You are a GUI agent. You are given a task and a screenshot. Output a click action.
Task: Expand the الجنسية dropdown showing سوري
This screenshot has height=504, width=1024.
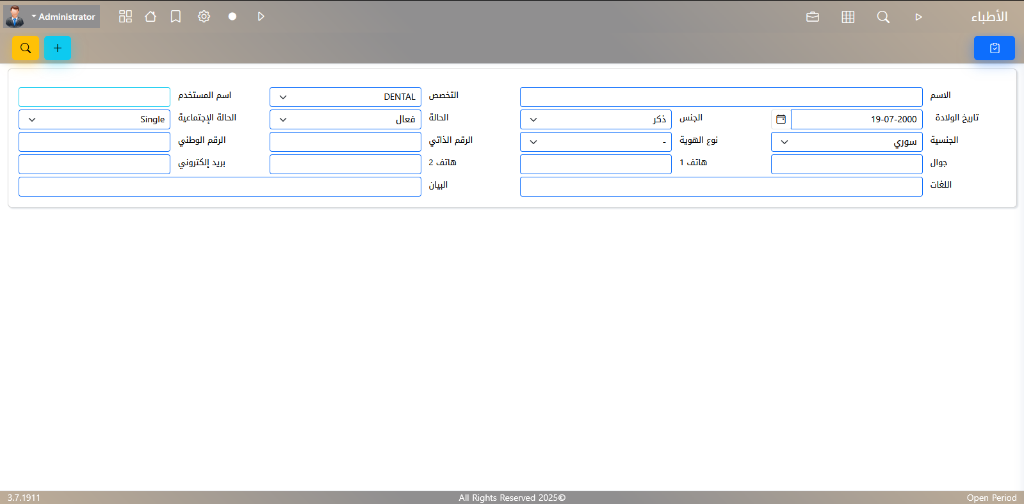coord(846,142)
